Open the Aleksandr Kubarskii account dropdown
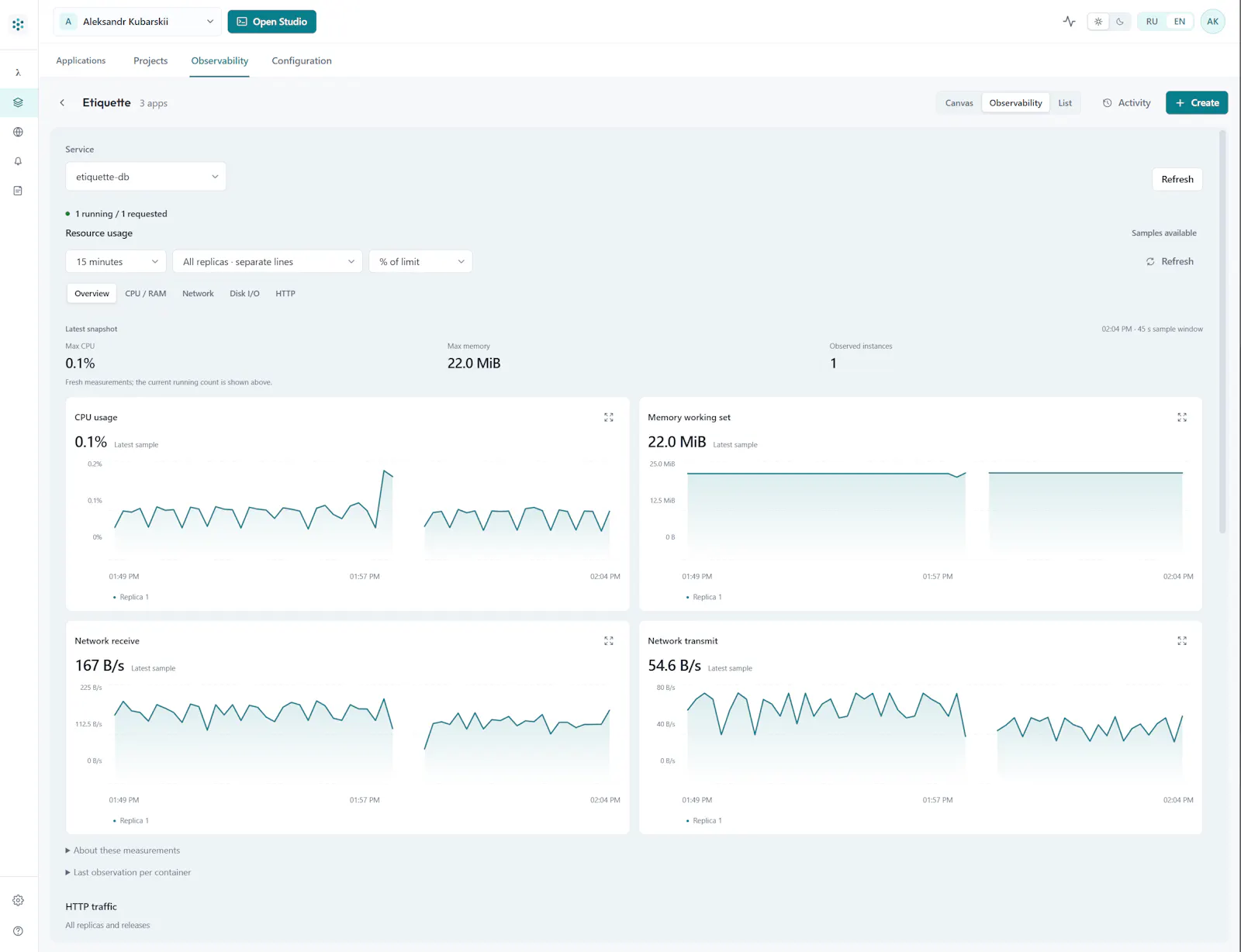Image resolution: width=1241 pixels, height=952 pixels. pyautogui.click(x=137, y=22)
